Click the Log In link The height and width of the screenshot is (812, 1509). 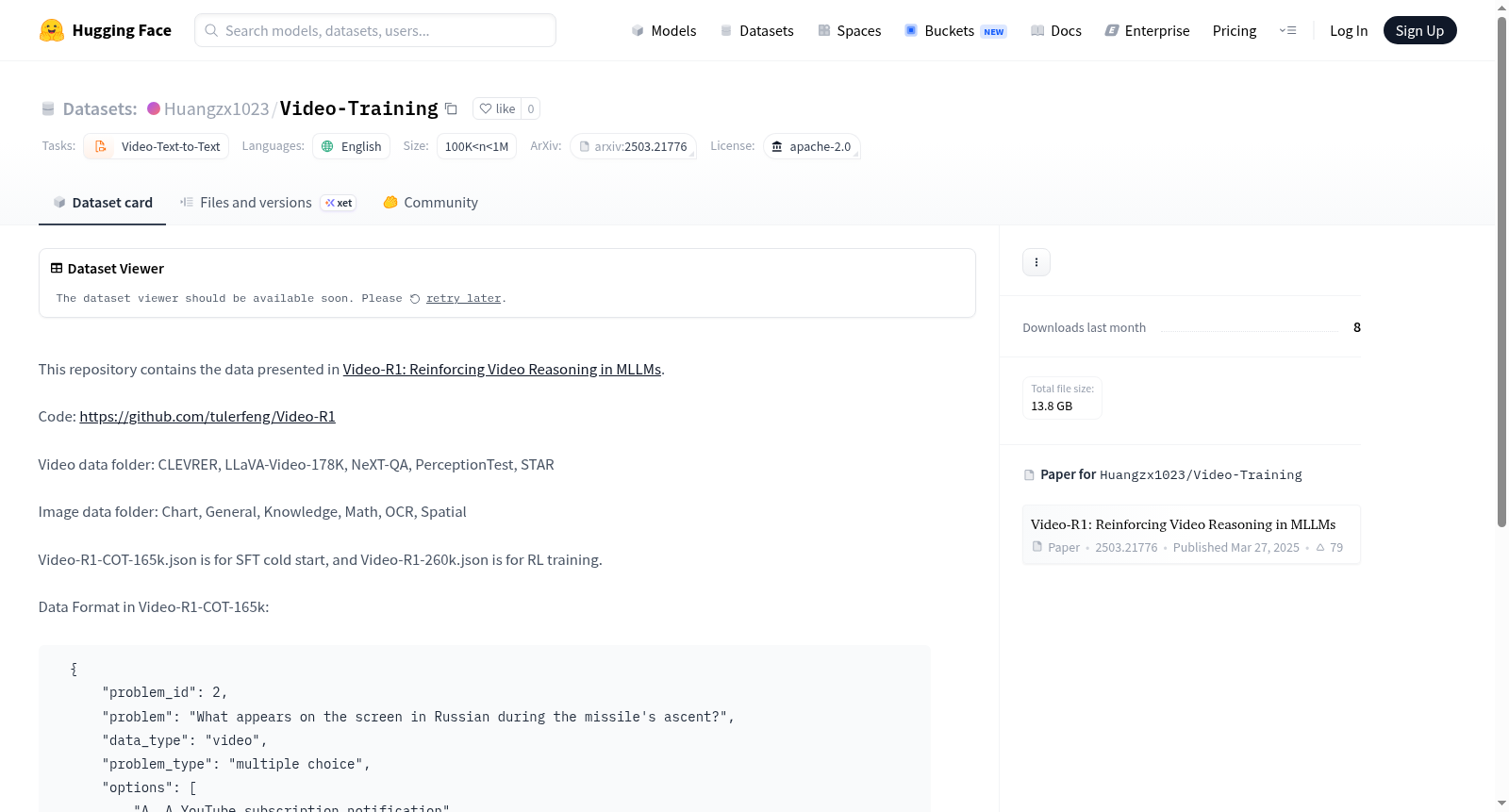coord(1349,30)
